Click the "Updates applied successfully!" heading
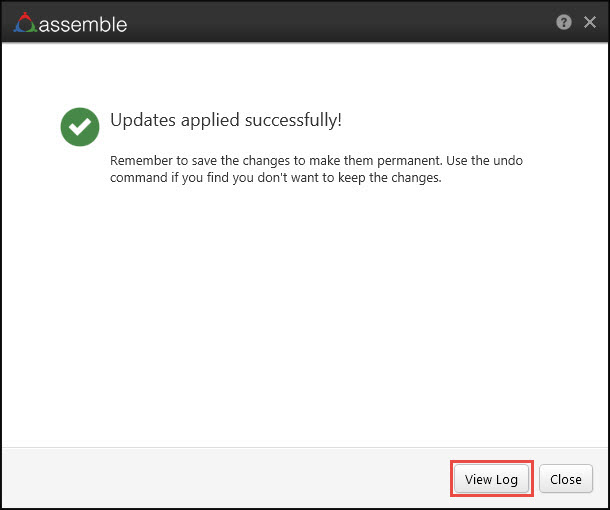Viewport: 610px width, 510px height. (x=225, y=120)
